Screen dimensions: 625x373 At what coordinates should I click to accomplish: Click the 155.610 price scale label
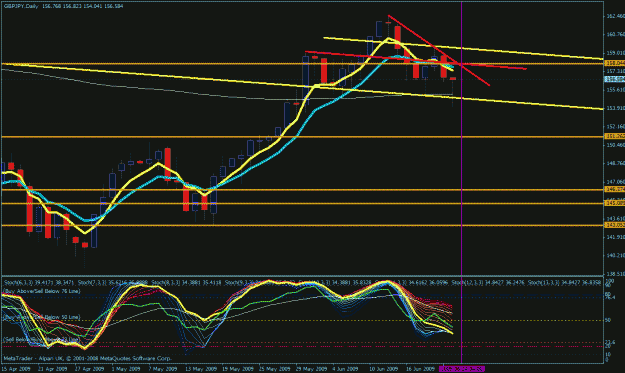pos(615,90)
